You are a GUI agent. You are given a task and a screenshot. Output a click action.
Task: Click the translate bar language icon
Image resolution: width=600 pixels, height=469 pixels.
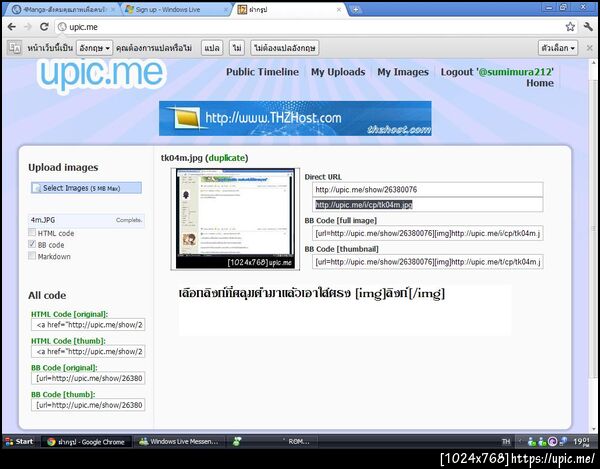tap(15, 48)
